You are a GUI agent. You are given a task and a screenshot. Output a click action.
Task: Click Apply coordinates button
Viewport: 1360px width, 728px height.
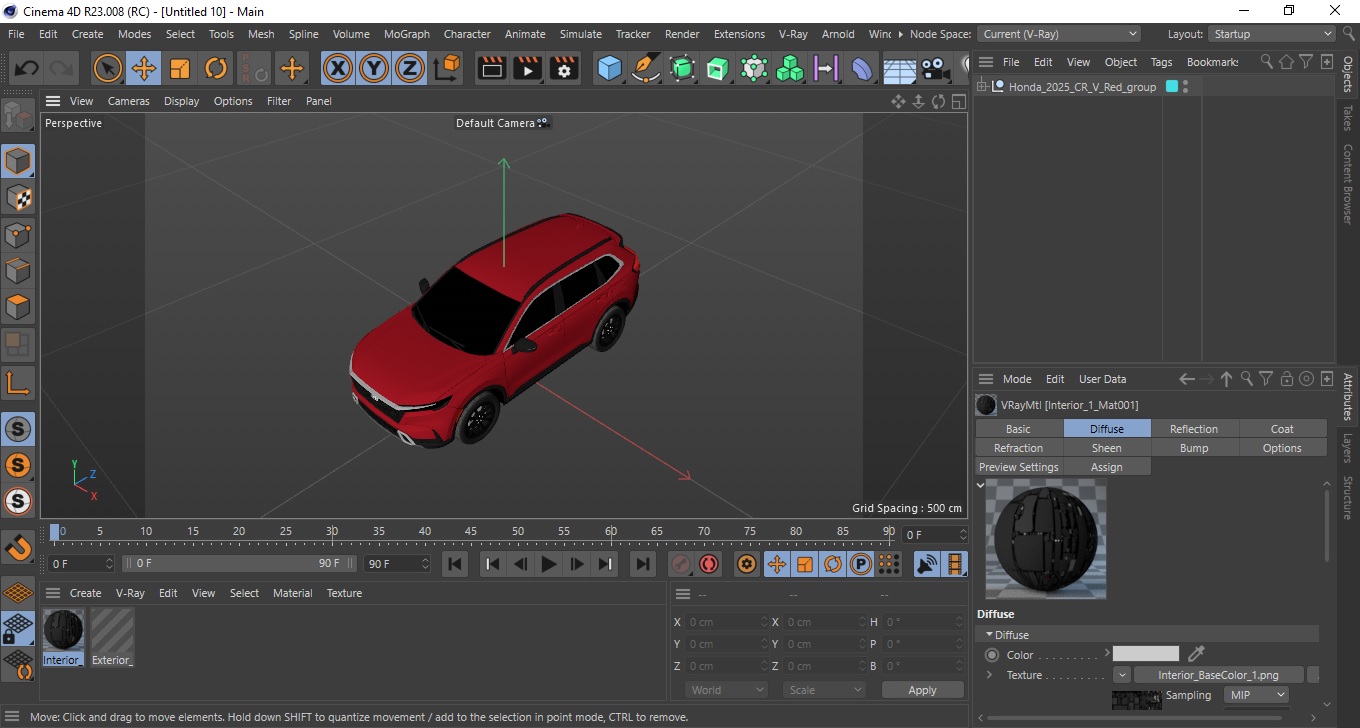pyautogui.click(x=922, y=690)
